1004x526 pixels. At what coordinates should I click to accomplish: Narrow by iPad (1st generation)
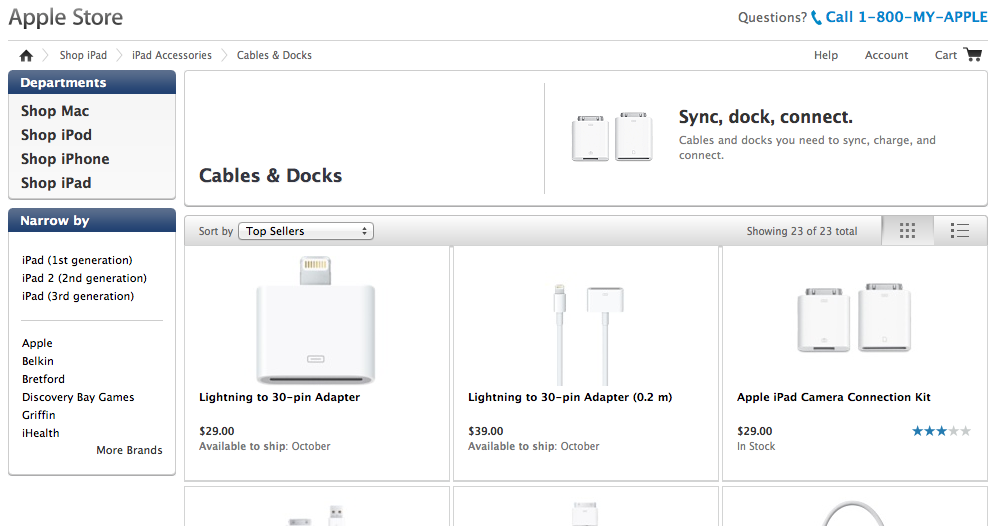[x=77, y=260]
